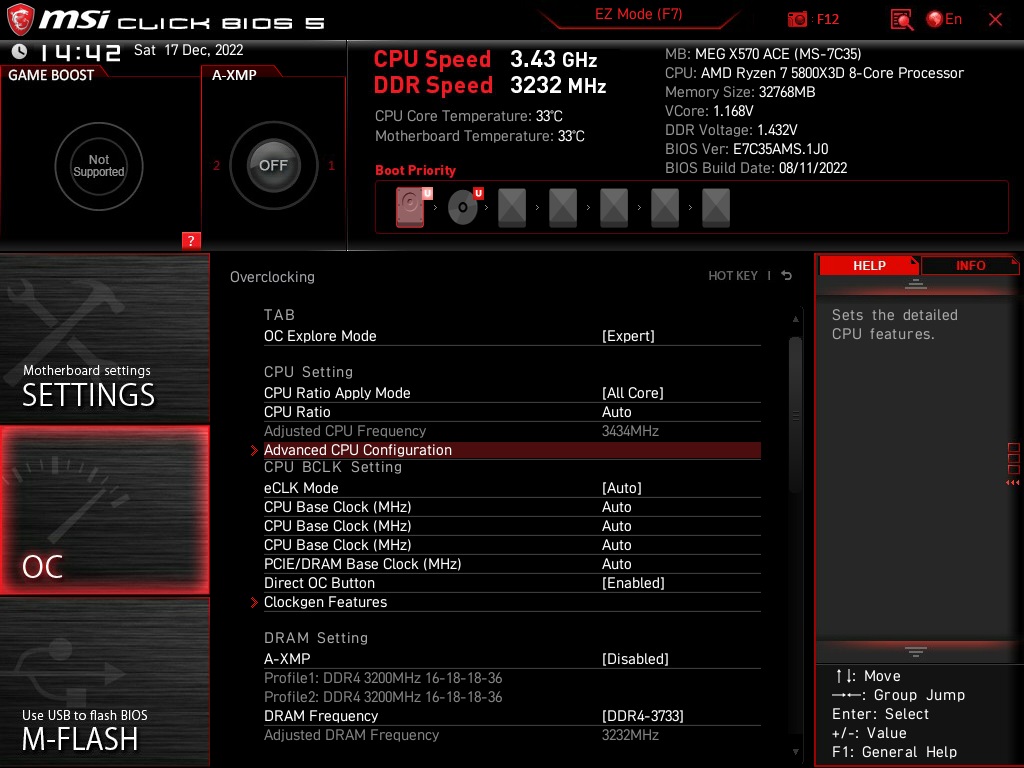Select the Profile1 DDR4 3200MHz line
1024x768 pixels.
(x=383, y=678)
